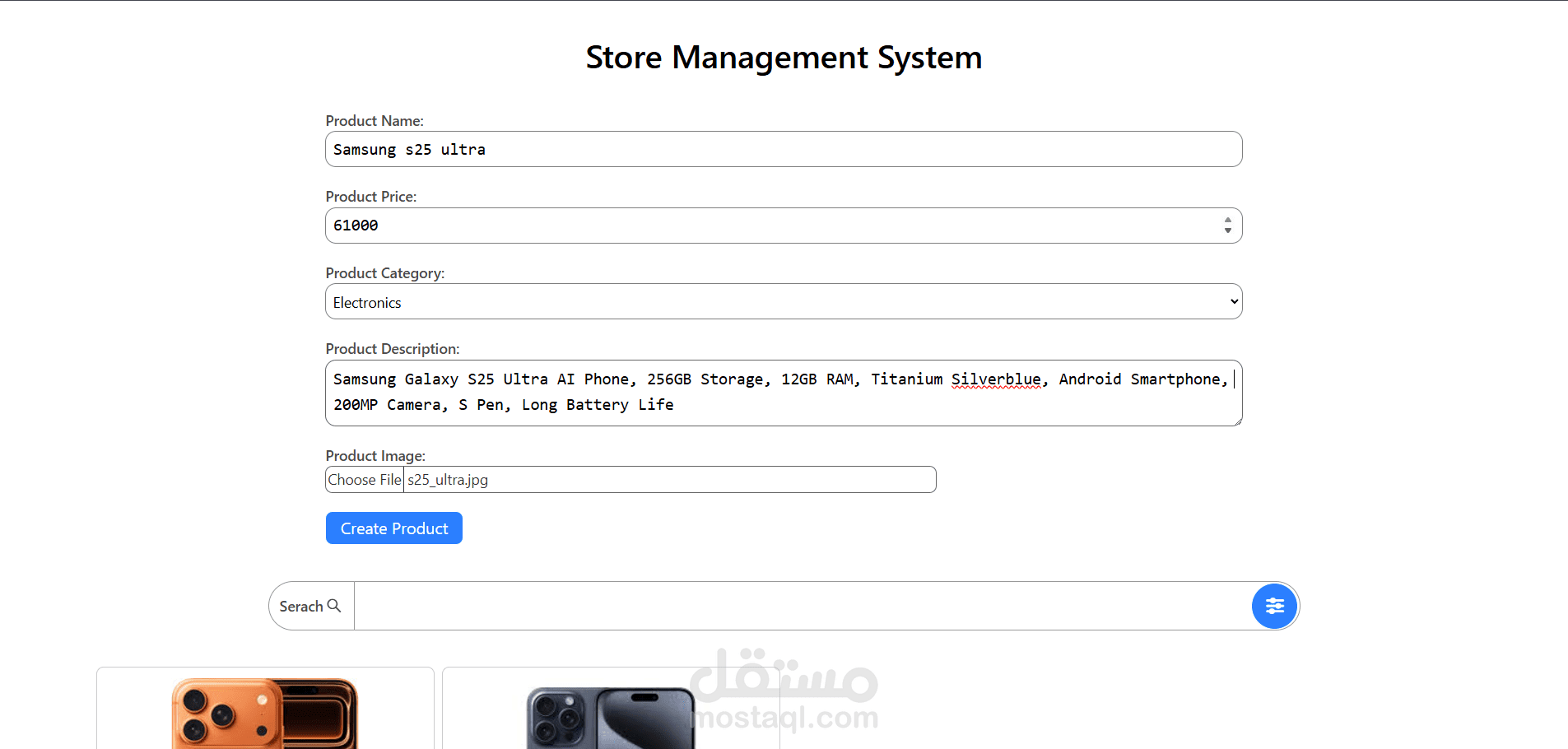Click the Choose File button
This screenshot has width=1568, height=749.
point(365,480)
